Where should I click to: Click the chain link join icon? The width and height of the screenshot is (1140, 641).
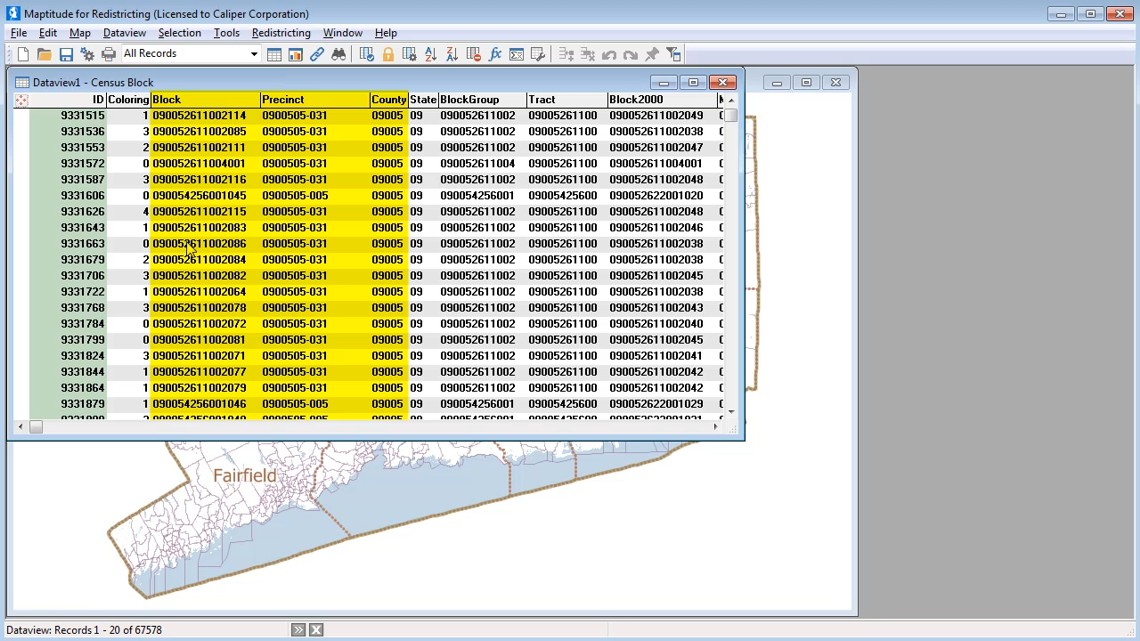pyautogui.click(x=317, y=54)
